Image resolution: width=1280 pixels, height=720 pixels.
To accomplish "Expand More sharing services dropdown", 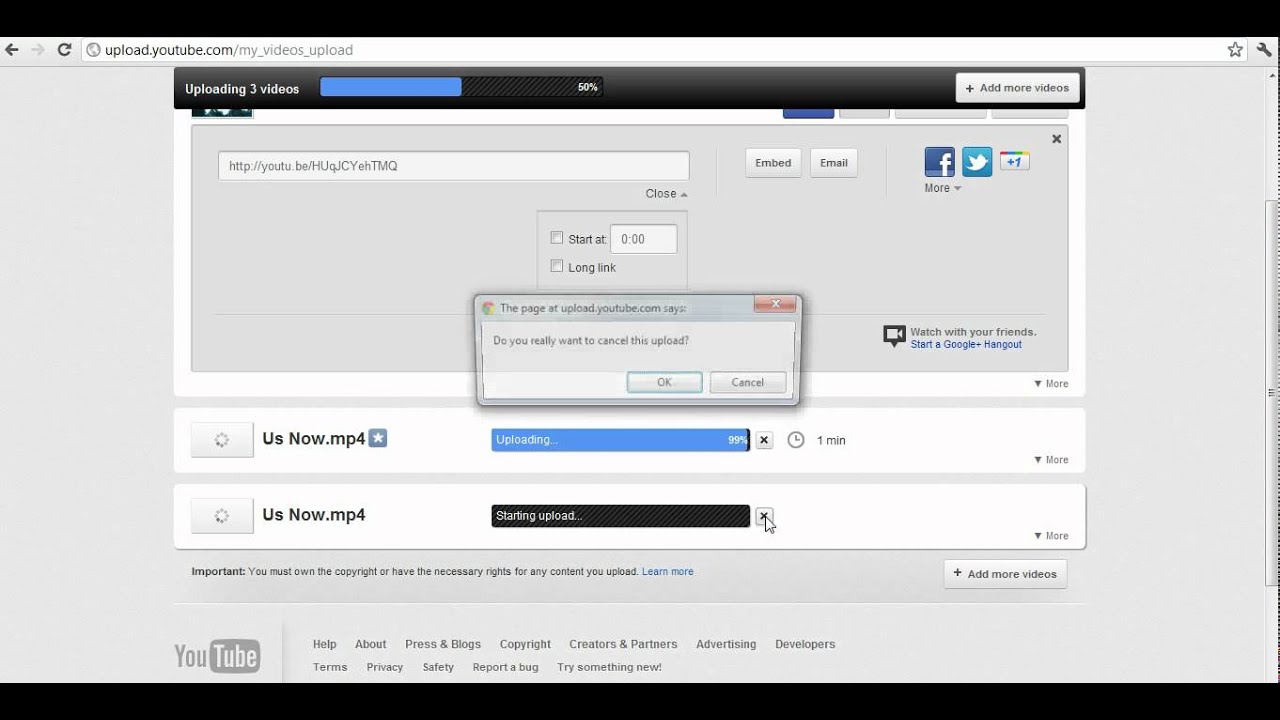I will [x=942, y=188].
